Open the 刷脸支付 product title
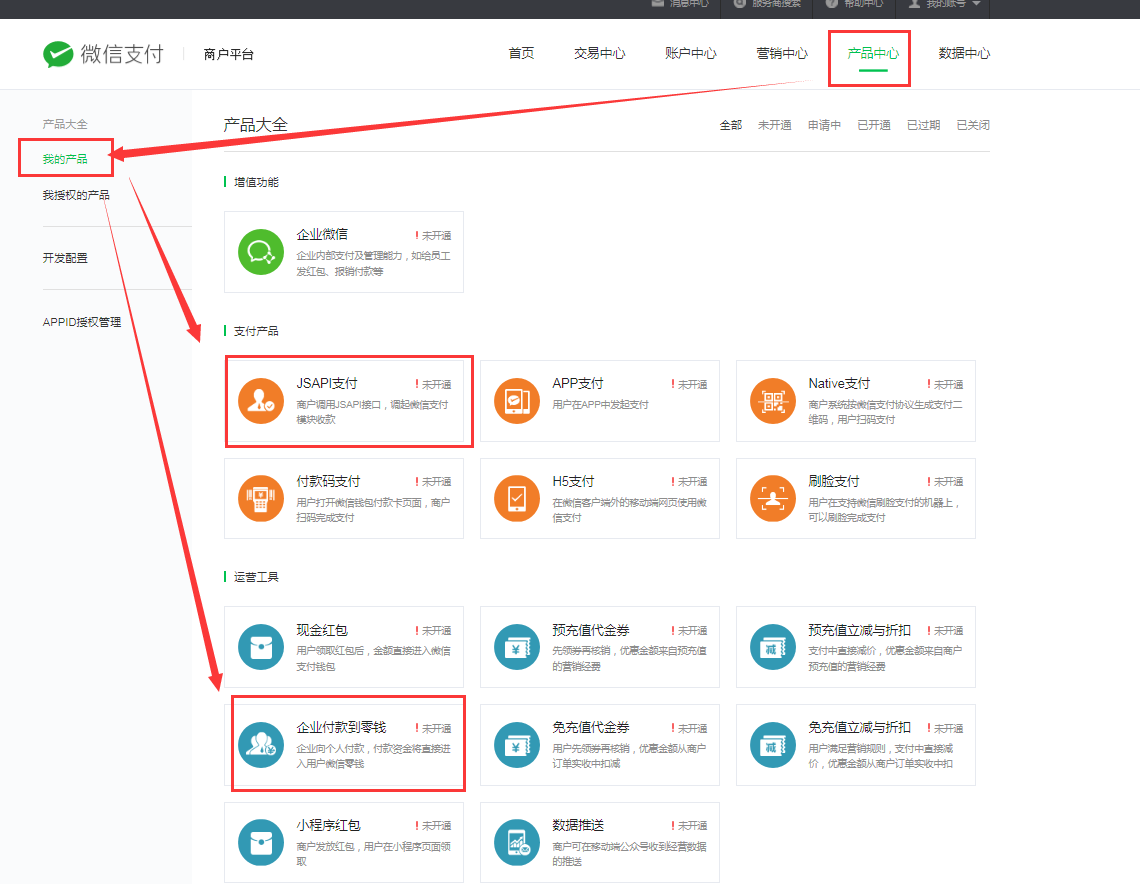The image size is (1140, 884). [834, 481]
